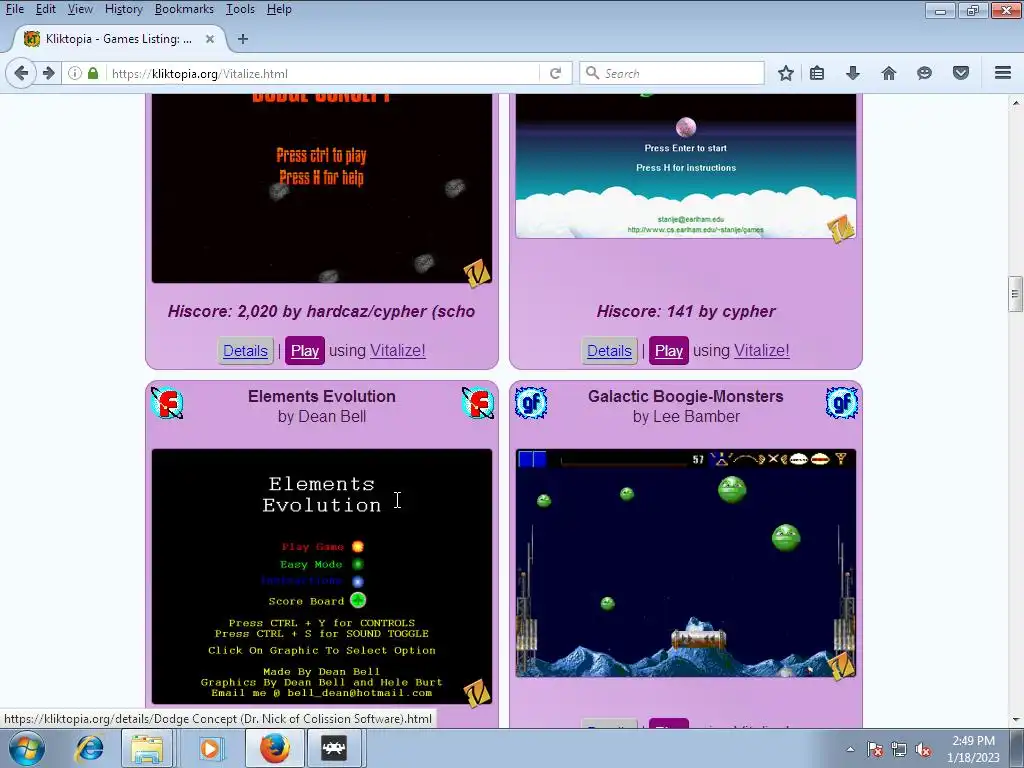Open the Tools menu
Image resolution: width=1024 pixels, height=768 pixels.
[x=240, y=9]
